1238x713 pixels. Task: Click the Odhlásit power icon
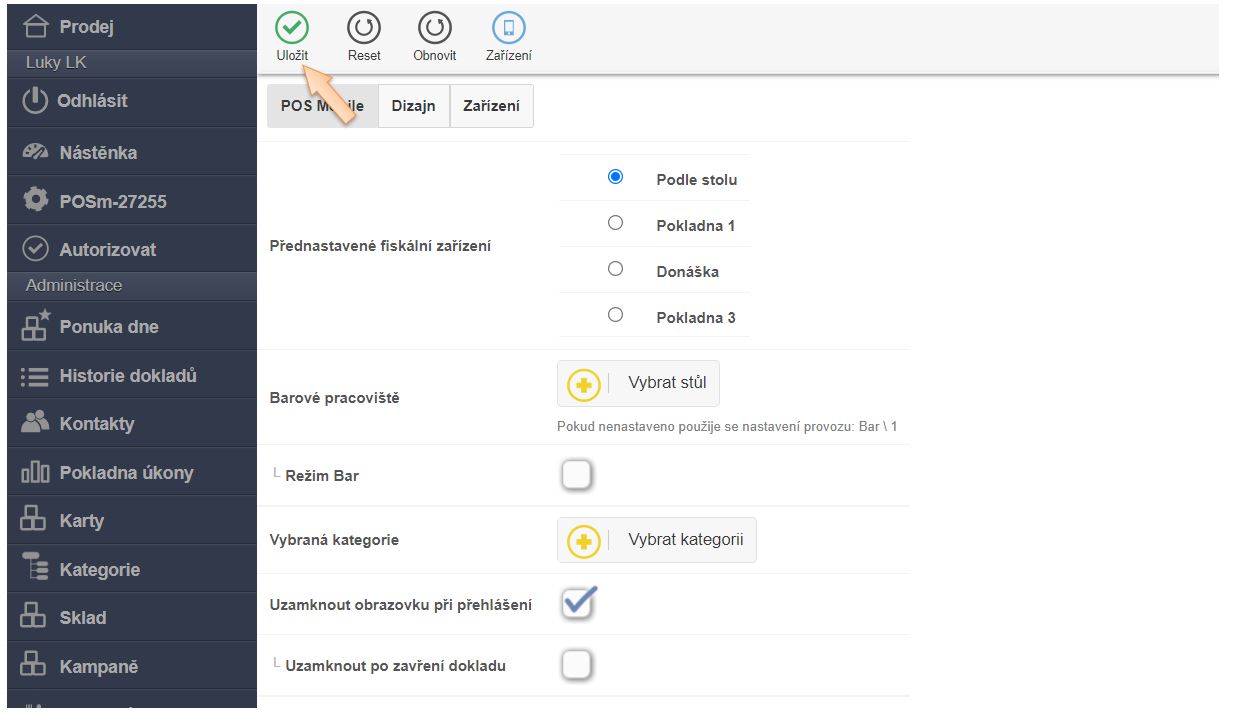pos(35,101)
